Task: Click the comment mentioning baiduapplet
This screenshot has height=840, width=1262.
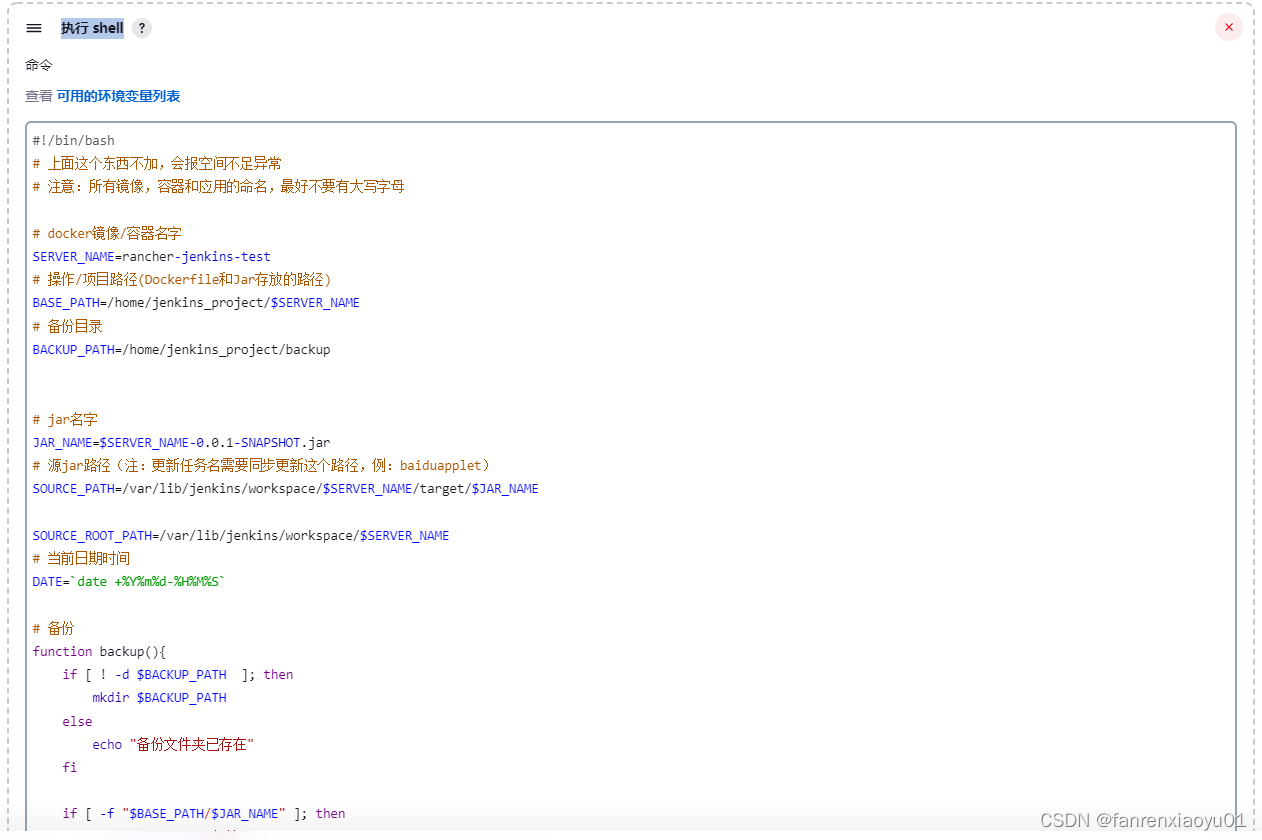Action: (261, 466)
